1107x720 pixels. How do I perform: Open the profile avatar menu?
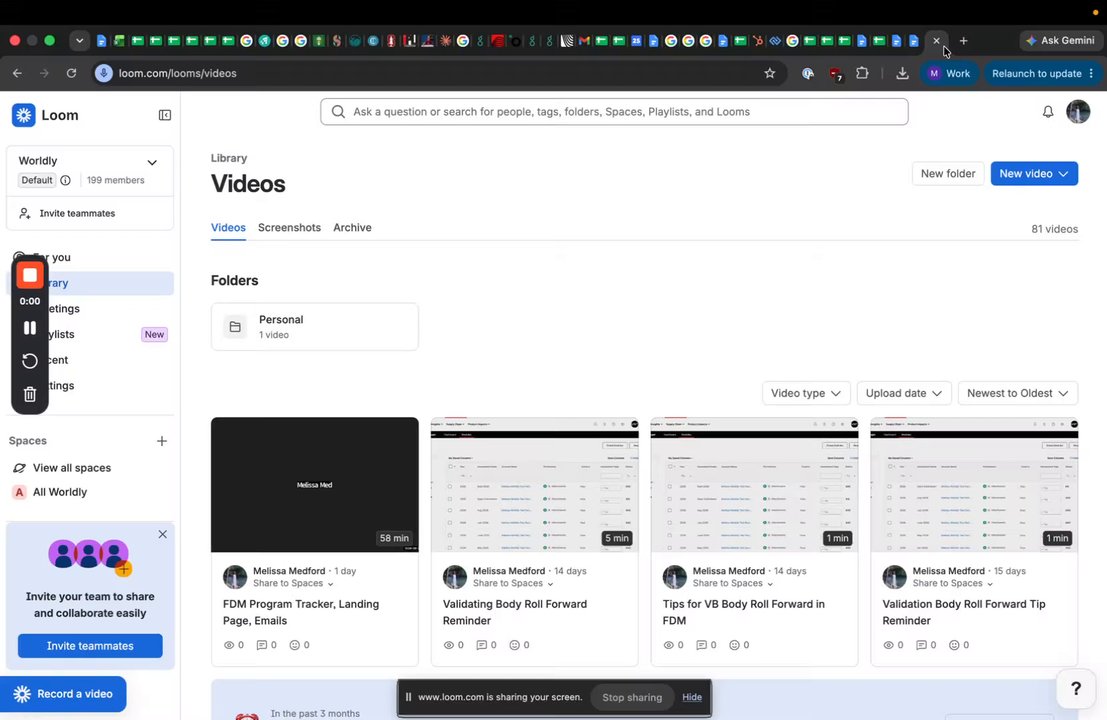[1077, 112]
